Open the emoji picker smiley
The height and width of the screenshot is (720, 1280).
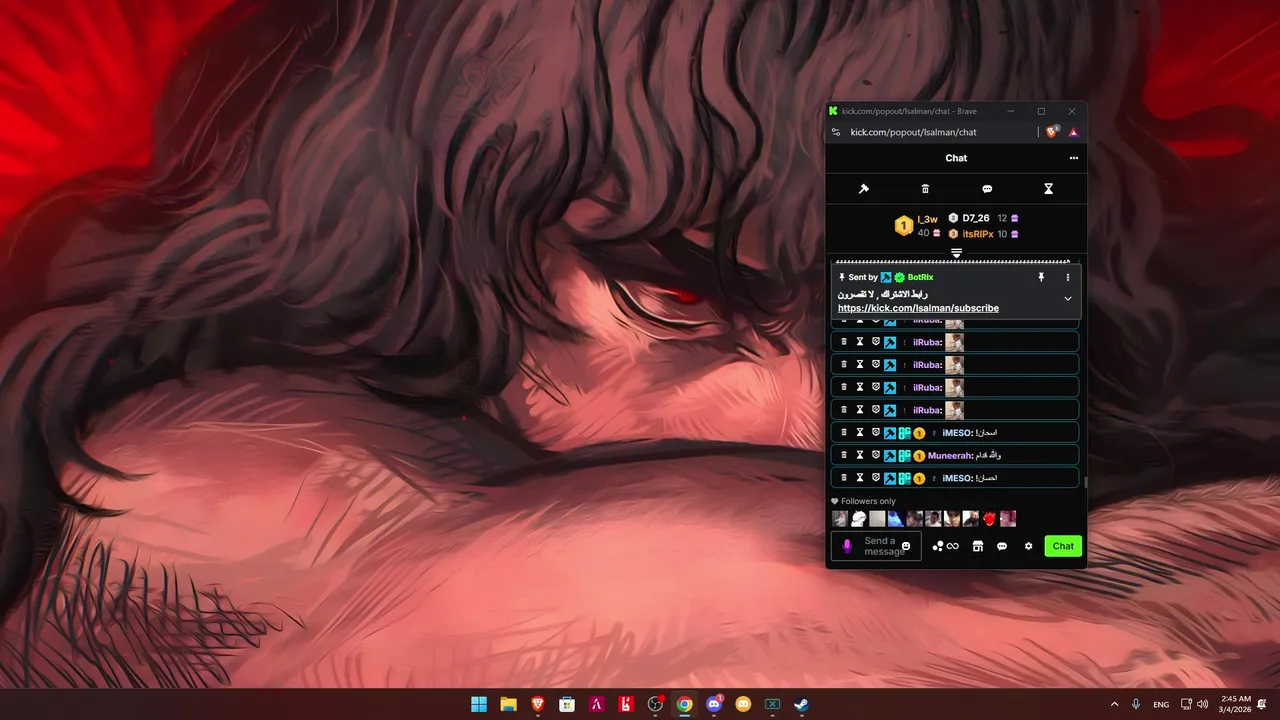pyautogui.click(x=906, y=546)
